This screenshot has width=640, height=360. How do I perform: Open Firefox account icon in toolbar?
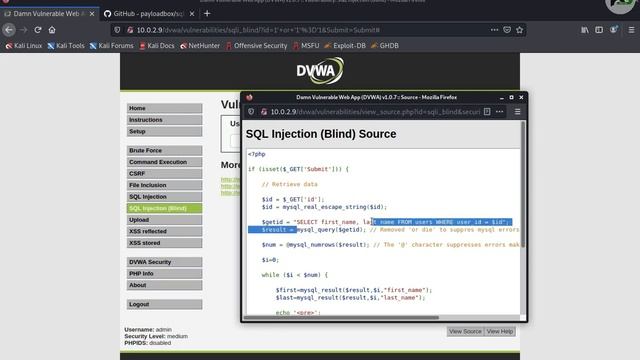[613, 30]
